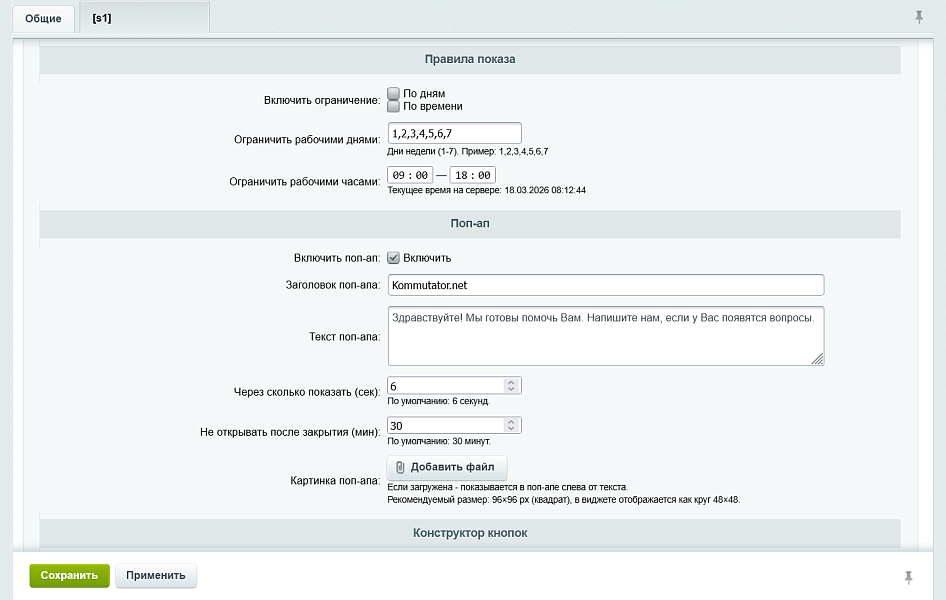The width and height of the screenshot is (946, 600).
Task: Click the 'Применить' button
Action: [x=156, y=575]
